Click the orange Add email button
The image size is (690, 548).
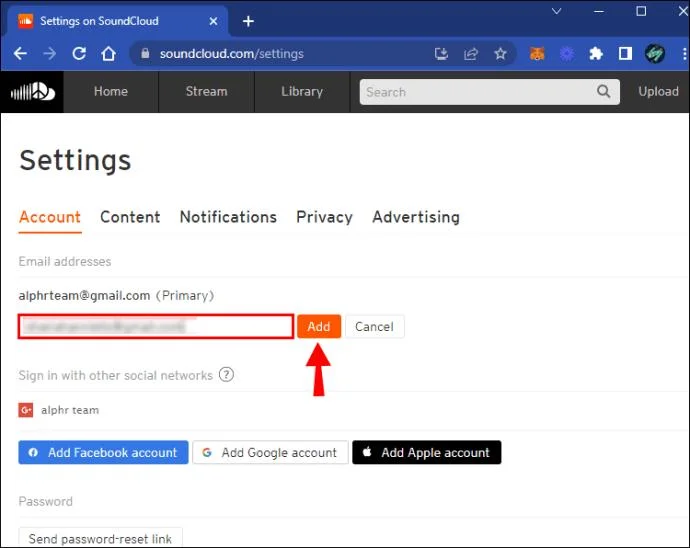tap(319, 327)
